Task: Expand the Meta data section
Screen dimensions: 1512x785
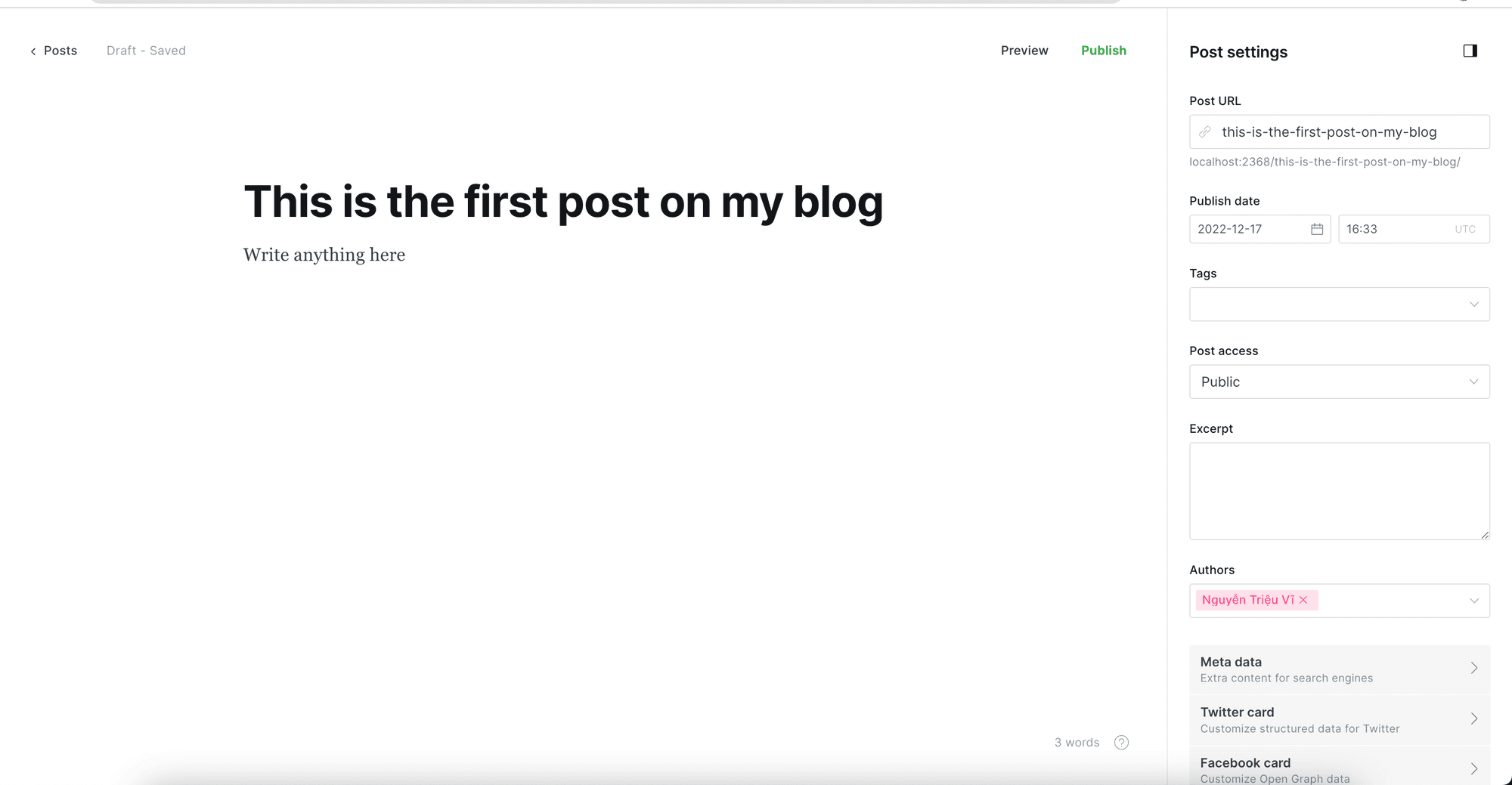Action: pyautogui.click(x=1338, y=669)
